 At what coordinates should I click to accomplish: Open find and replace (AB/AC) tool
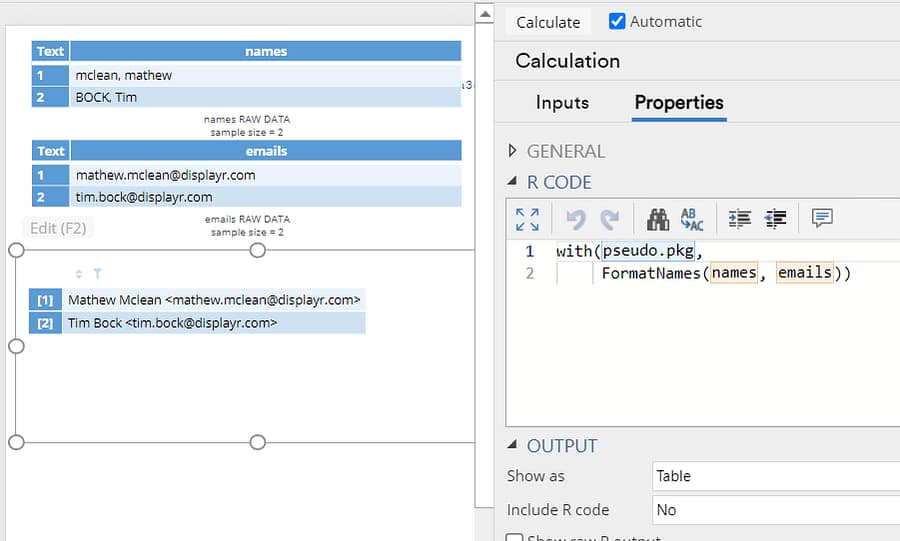[692, 219]
